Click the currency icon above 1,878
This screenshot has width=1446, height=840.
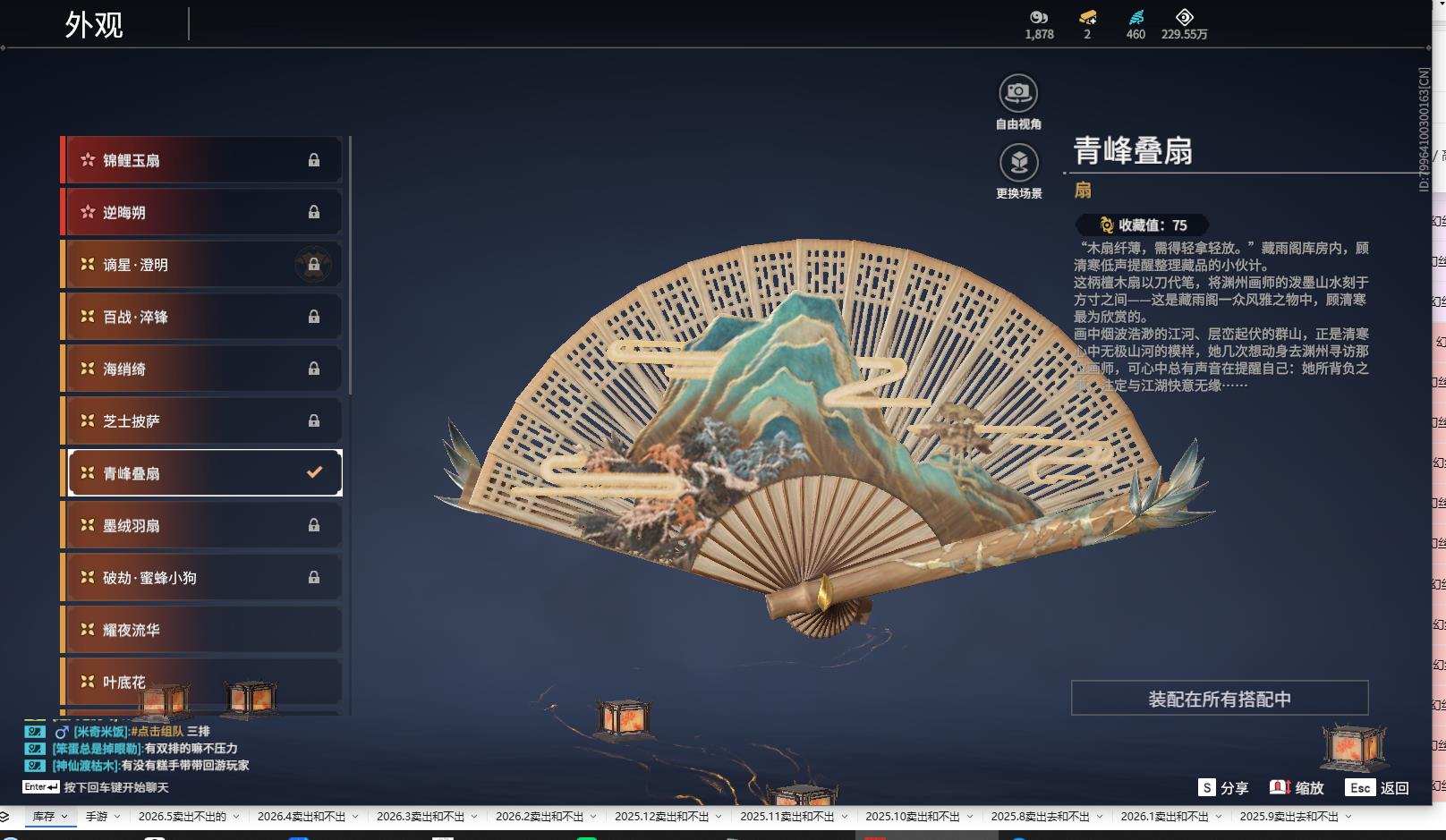[1039, 17]
